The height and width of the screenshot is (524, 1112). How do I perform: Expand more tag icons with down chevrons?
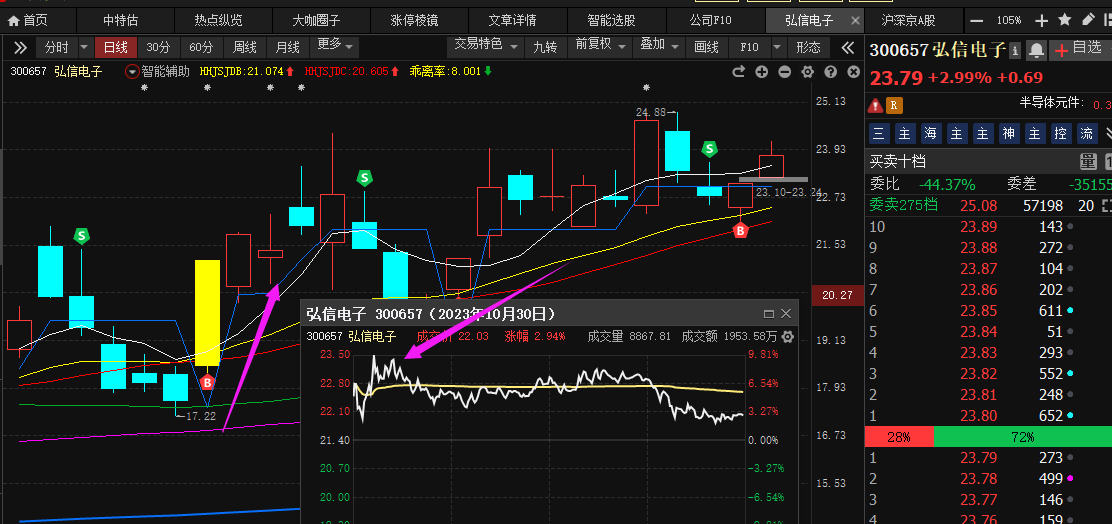[1108, 133]
